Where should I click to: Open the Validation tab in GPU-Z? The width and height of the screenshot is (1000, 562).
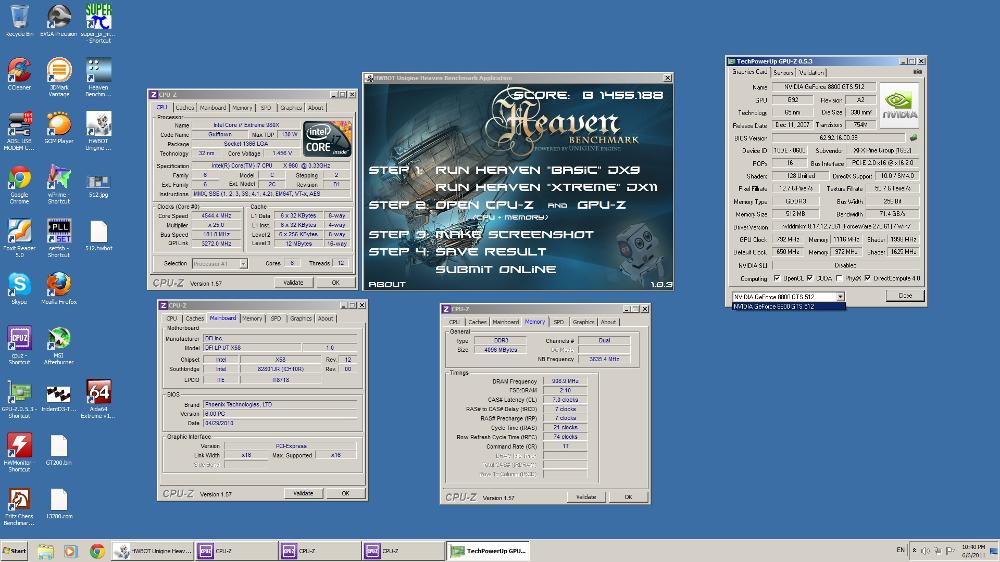pos(811,73)
